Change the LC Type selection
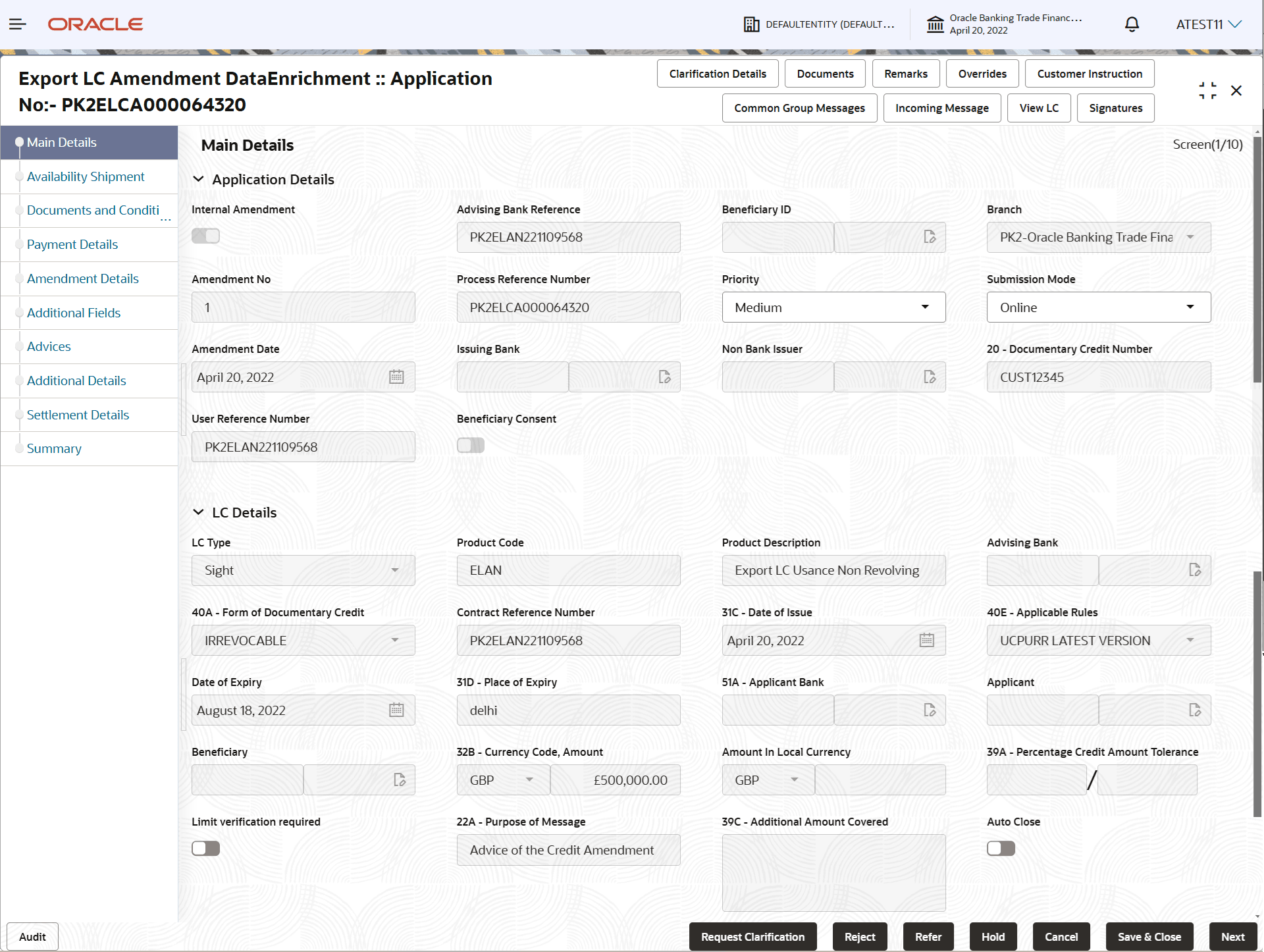Viewport: 1264px width, 952px height. click(394, 570)
